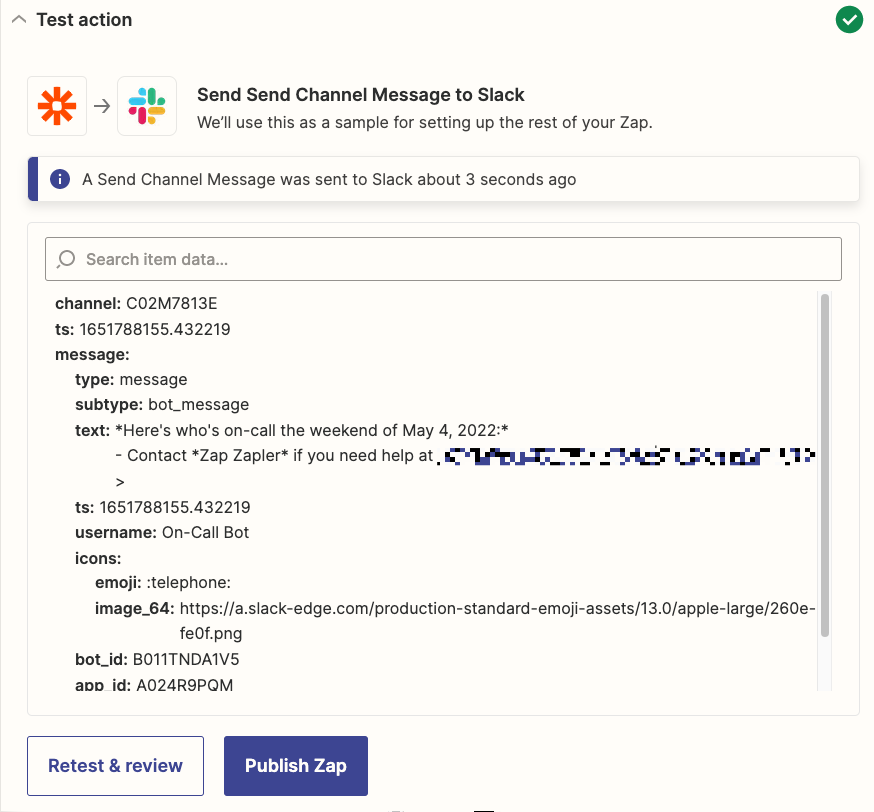Click the green success checkmark icon
The width and height of the screenshot is (874, 812).
click(x=849, y=20)
